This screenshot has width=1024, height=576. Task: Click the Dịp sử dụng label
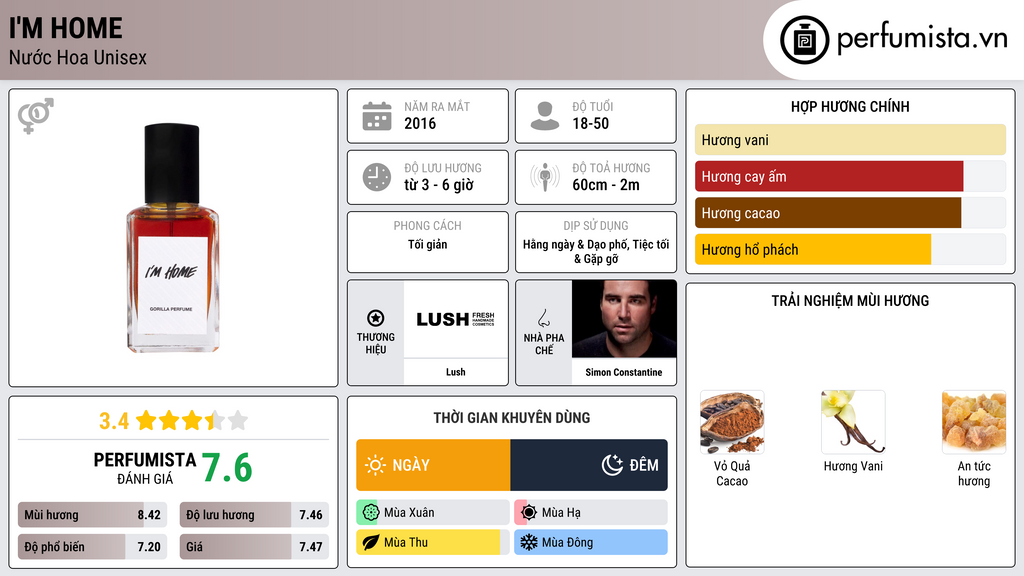click(596, 225)
